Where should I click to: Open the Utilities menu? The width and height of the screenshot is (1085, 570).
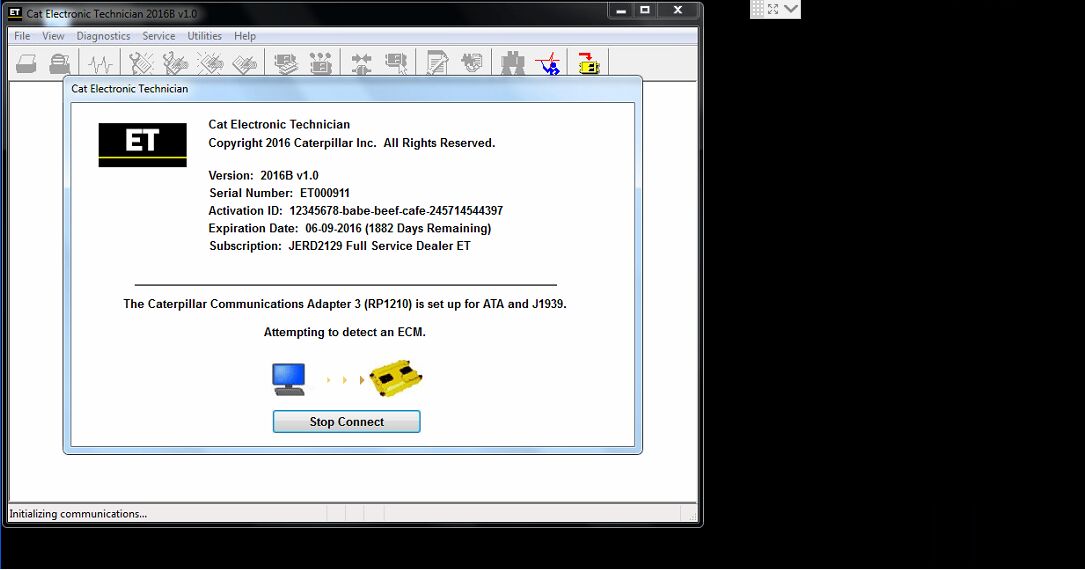(205, 36)
